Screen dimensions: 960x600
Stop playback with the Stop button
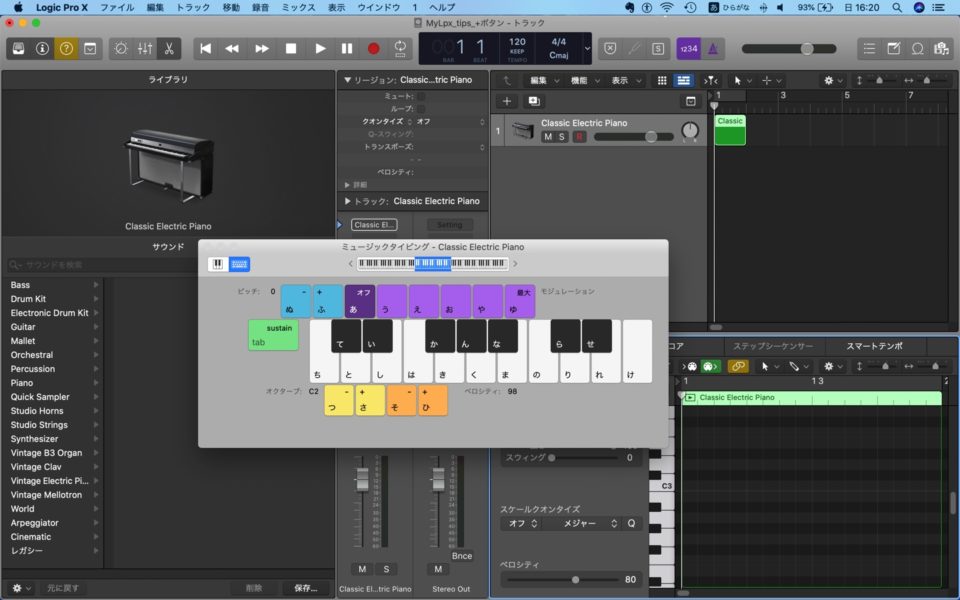(x=291, y=48)
